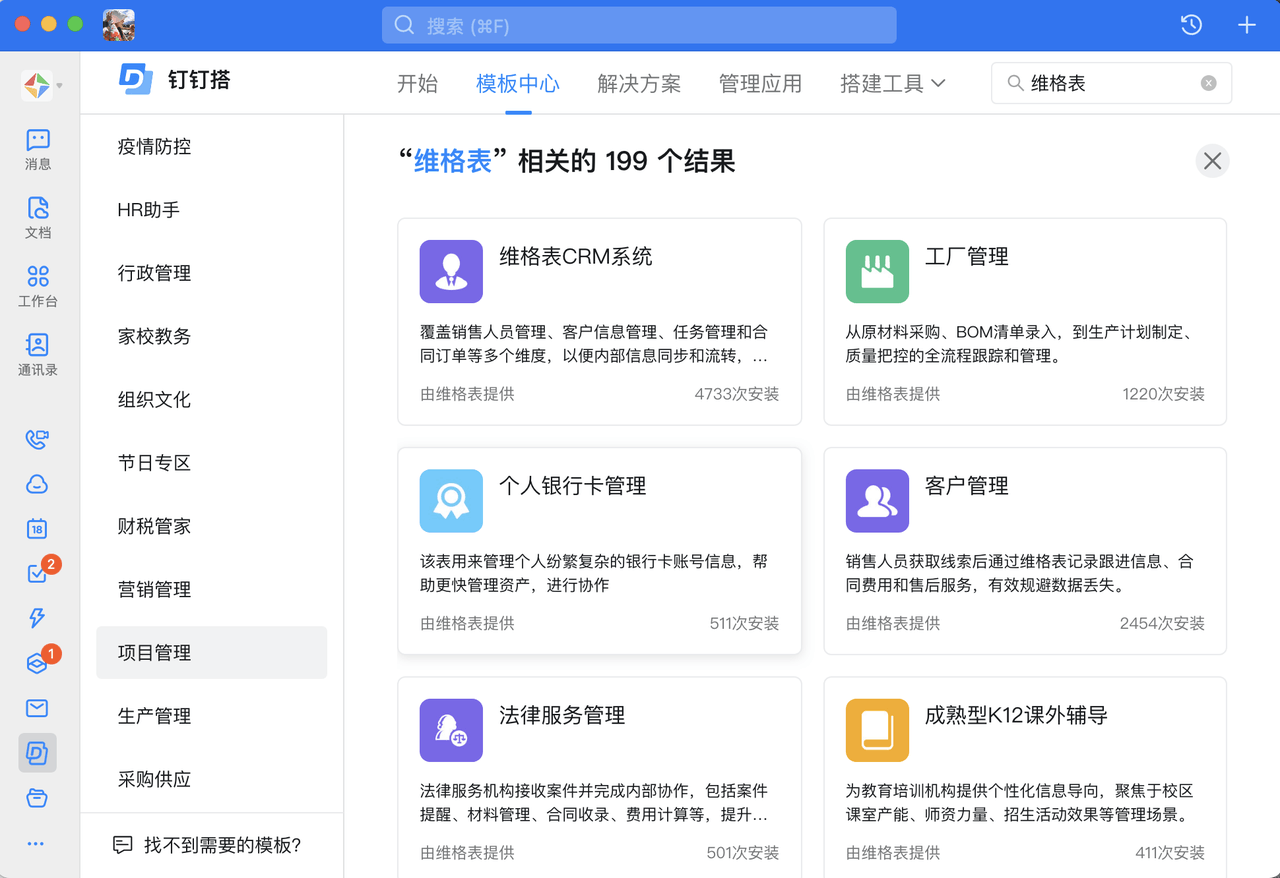Click the 客户管理 card description text
1280x878 pixels.
[1019, 573]
